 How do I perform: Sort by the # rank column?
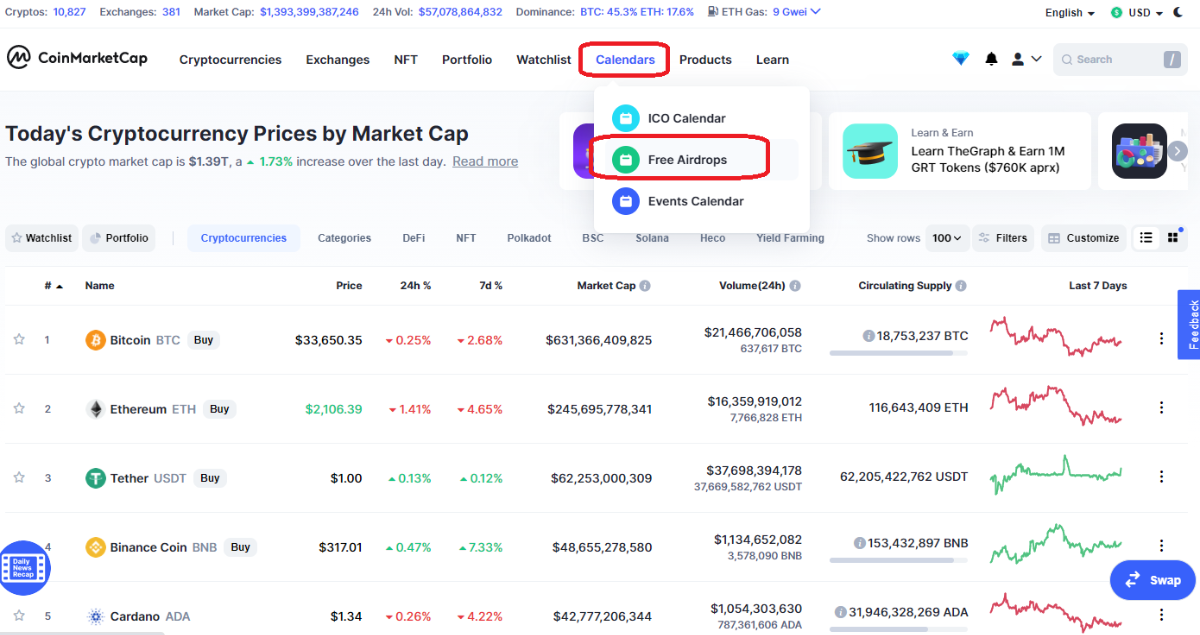53,286
